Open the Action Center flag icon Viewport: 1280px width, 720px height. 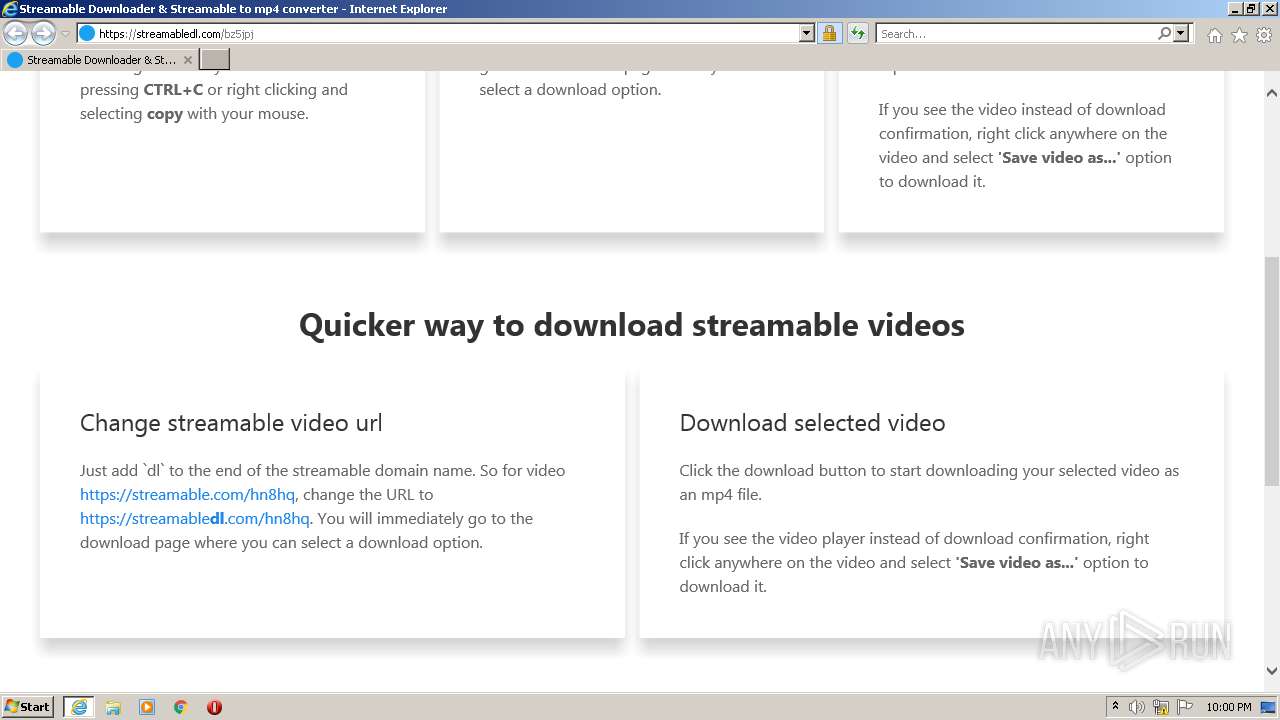(x=1185, y=707)
